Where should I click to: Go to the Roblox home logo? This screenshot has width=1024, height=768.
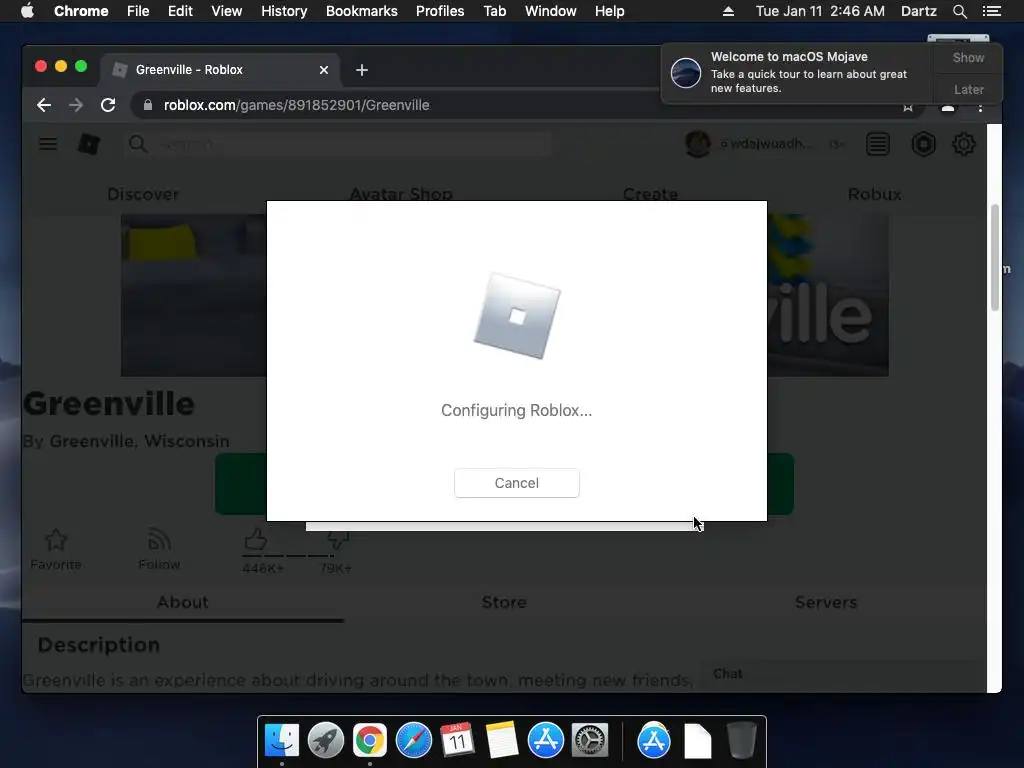(89, 144)
